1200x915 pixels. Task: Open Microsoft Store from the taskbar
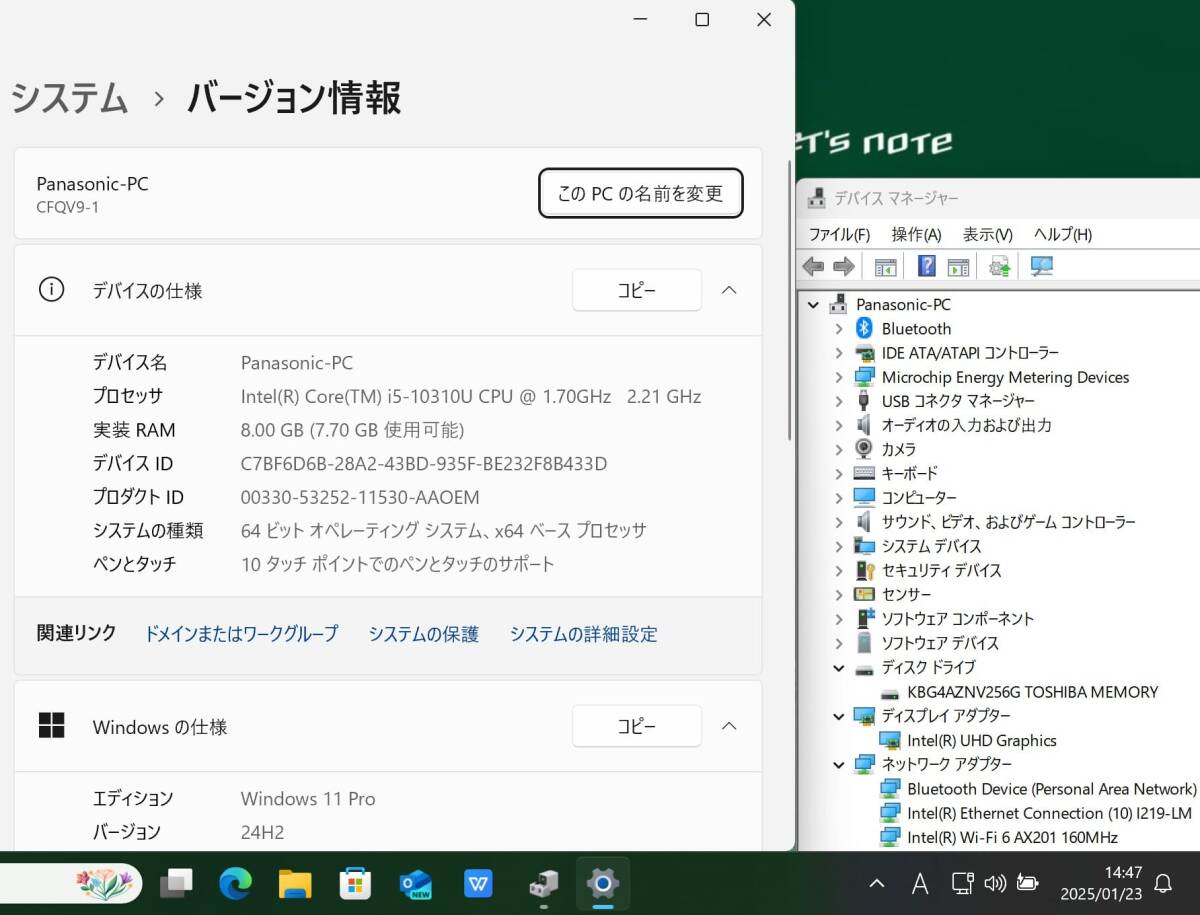pyautogui.click(x=355, y=883)
